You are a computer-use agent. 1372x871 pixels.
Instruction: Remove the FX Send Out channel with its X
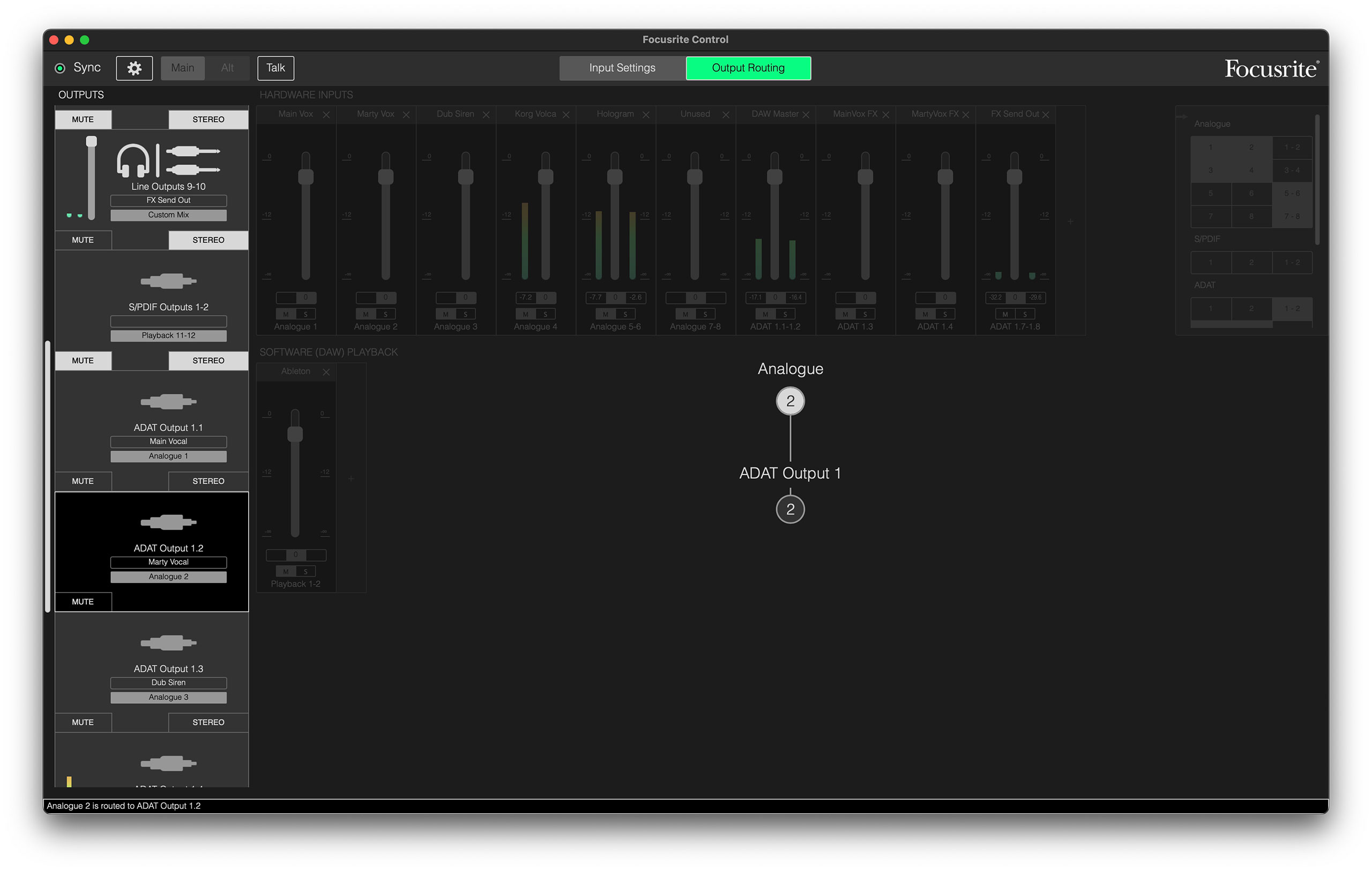(x=1046, y=115)
